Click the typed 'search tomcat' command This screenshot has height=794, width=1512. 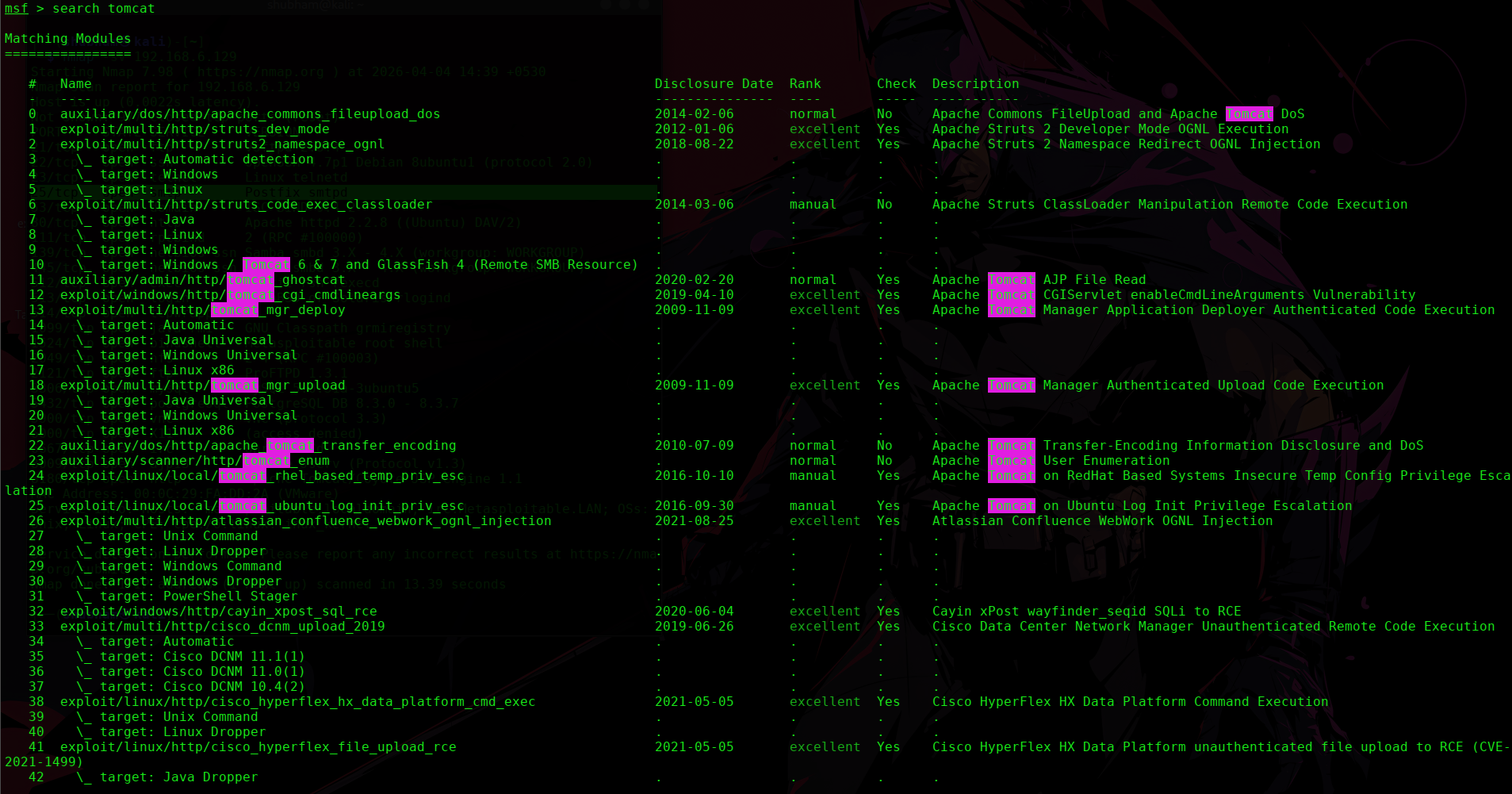click(x=103, y=9)
